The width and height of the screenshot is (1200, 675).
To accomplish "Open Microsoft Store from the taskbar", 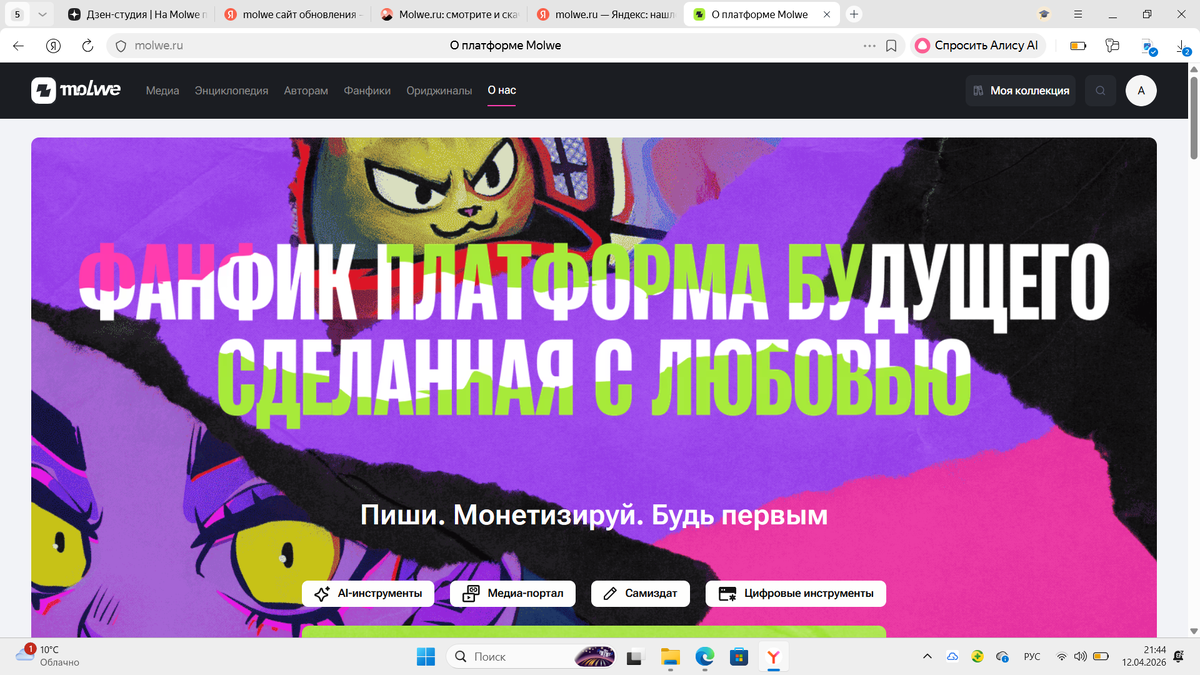I will click(739, 657).
